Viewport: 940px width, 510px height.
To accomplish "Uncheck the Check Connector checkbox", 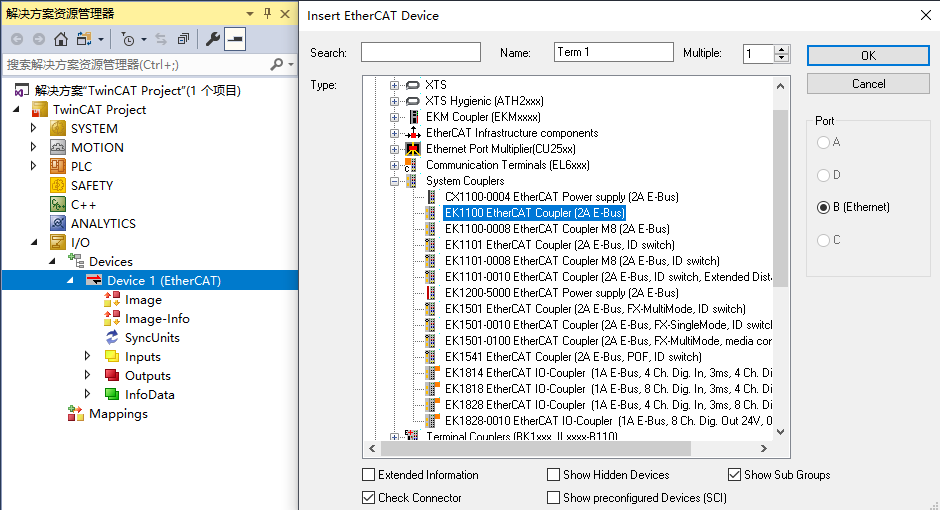I will [369, 497].
